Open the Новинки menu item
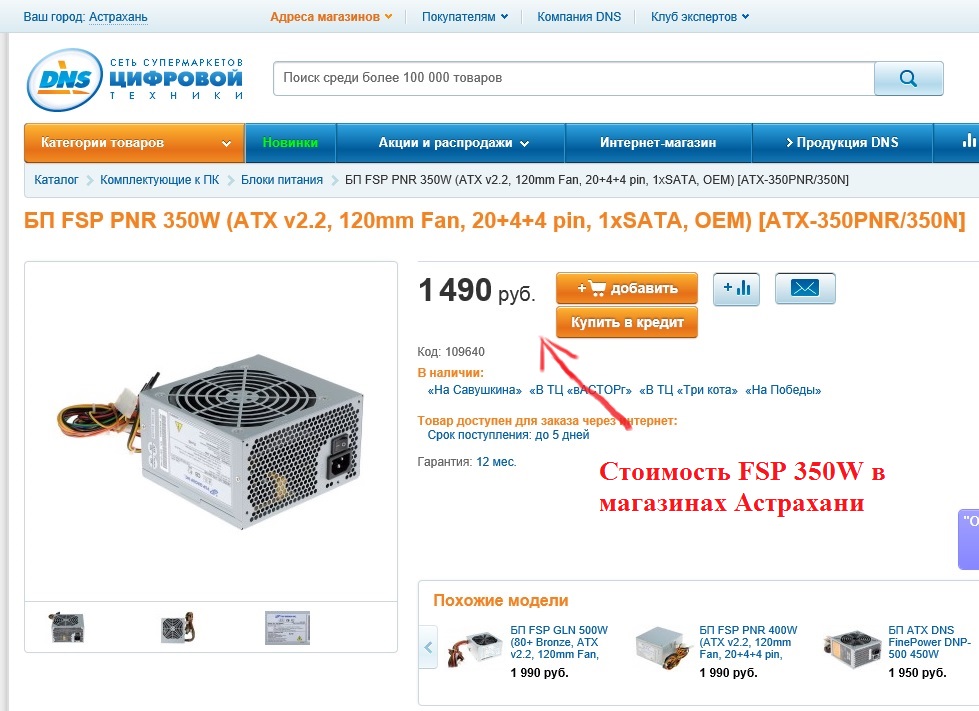Viewport: 979px width, 711px height. coord(290,143)
